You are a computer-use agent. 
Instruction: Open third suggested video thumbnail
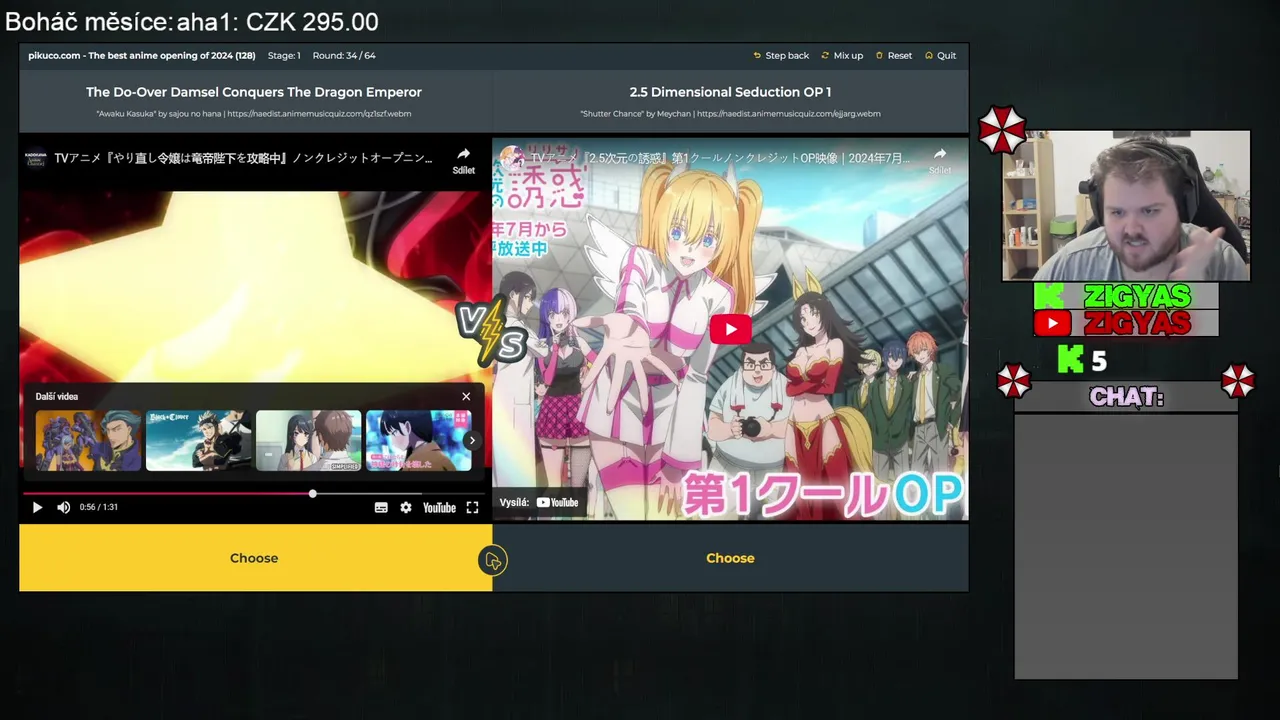pos(308,440)
